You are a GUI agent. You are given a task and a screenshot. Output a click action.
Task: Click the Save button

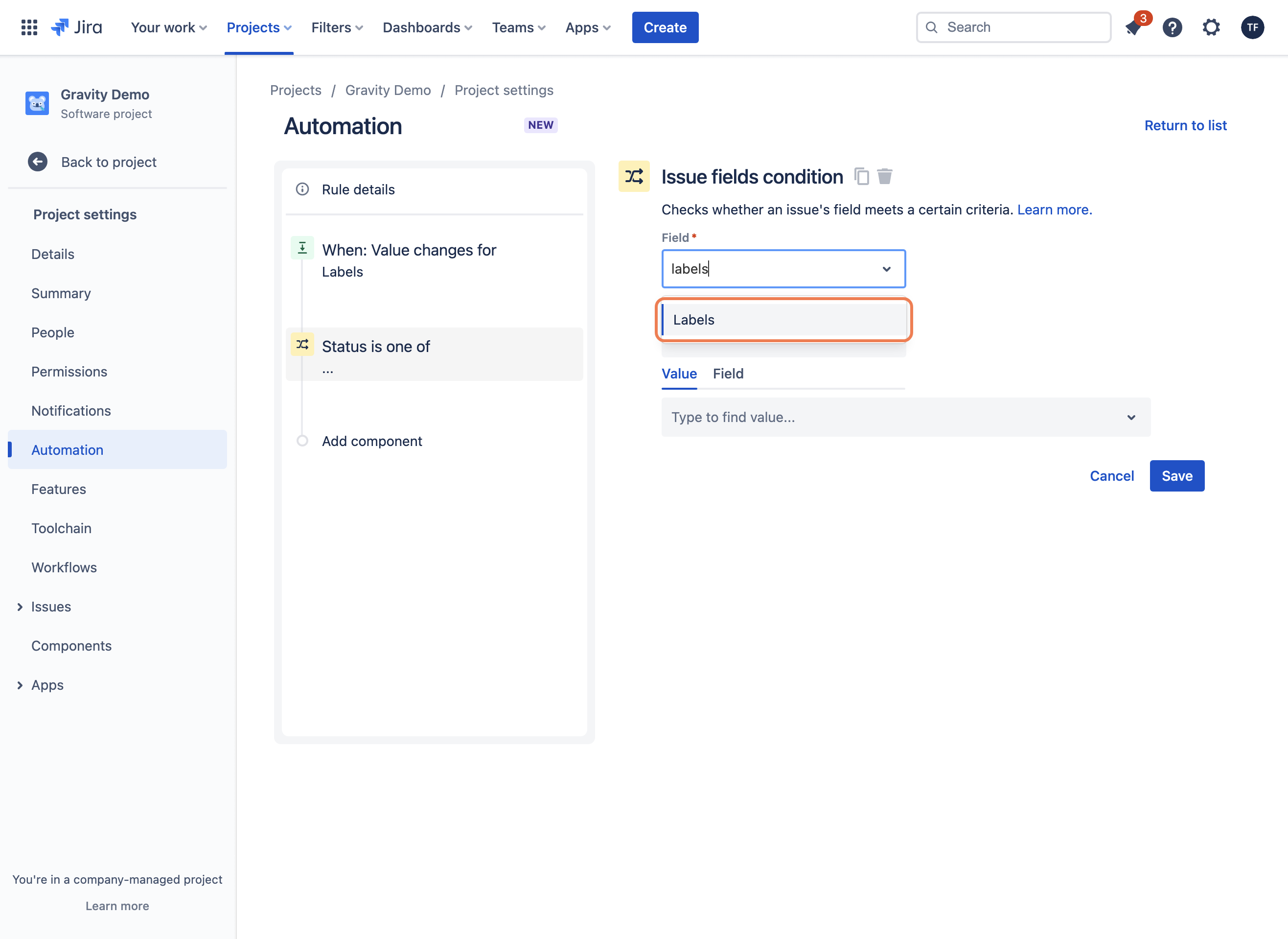click(1176, 476)
